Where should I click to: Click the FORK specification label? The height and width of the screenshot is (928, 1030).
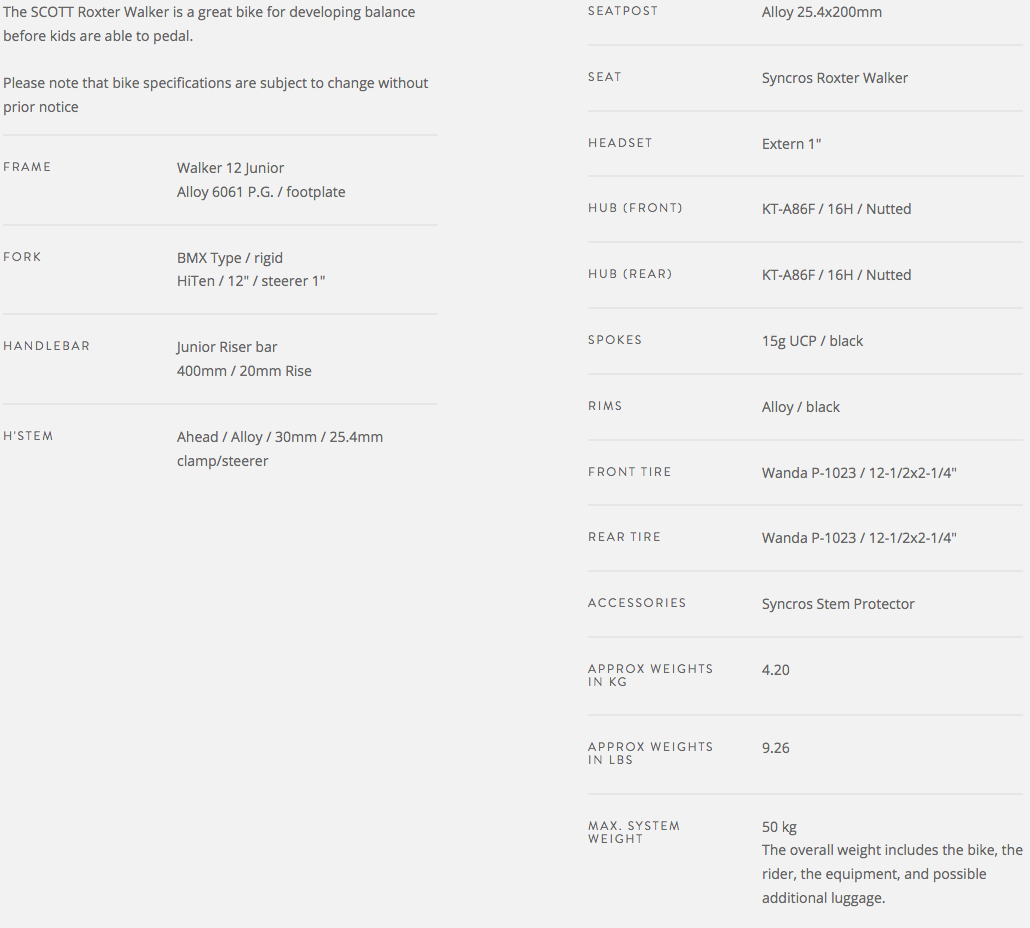coord(22,257)
